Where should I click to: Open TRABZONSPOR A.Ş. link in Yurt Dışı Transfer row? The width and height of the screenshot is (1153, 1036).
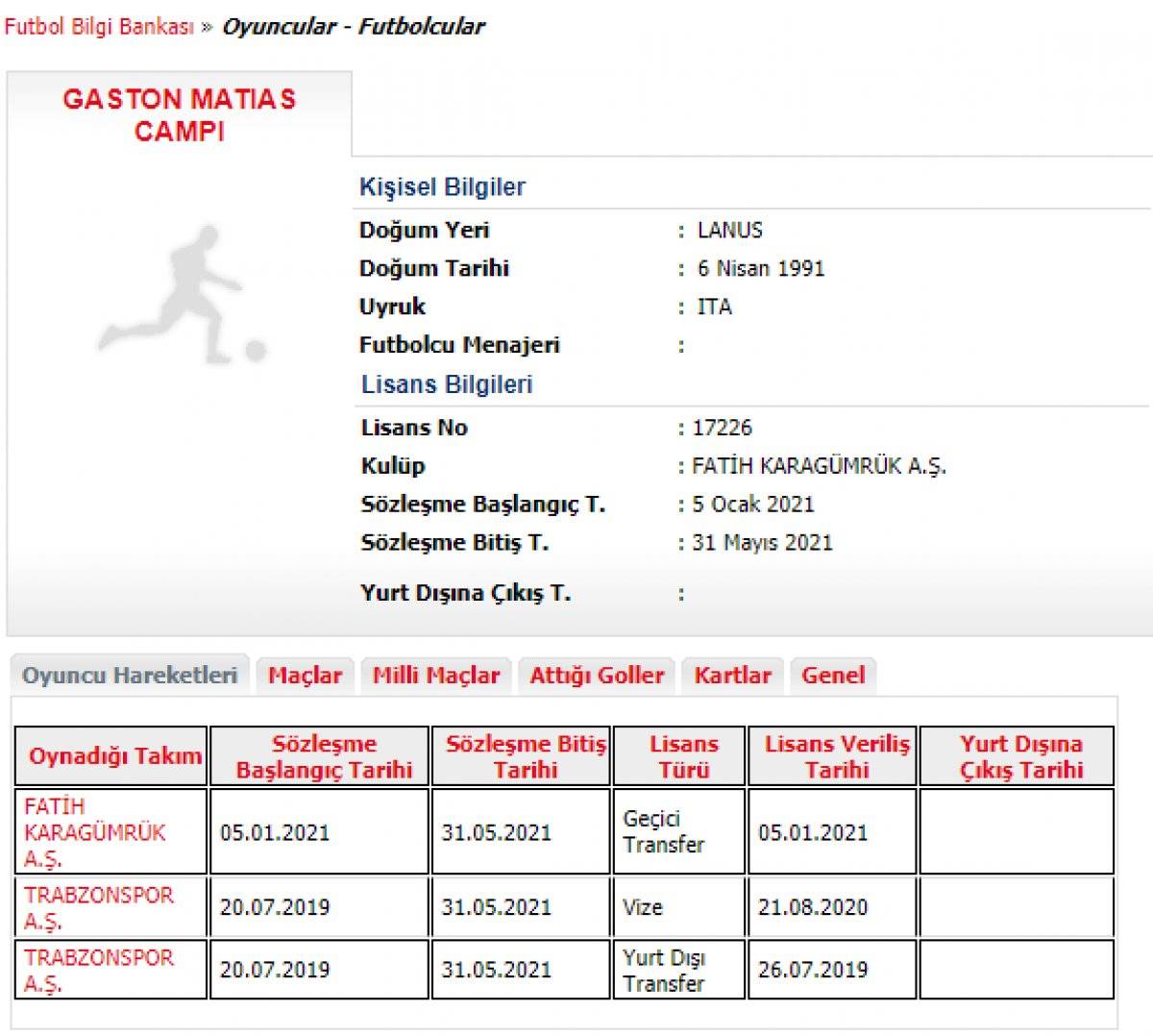point(98,970)
